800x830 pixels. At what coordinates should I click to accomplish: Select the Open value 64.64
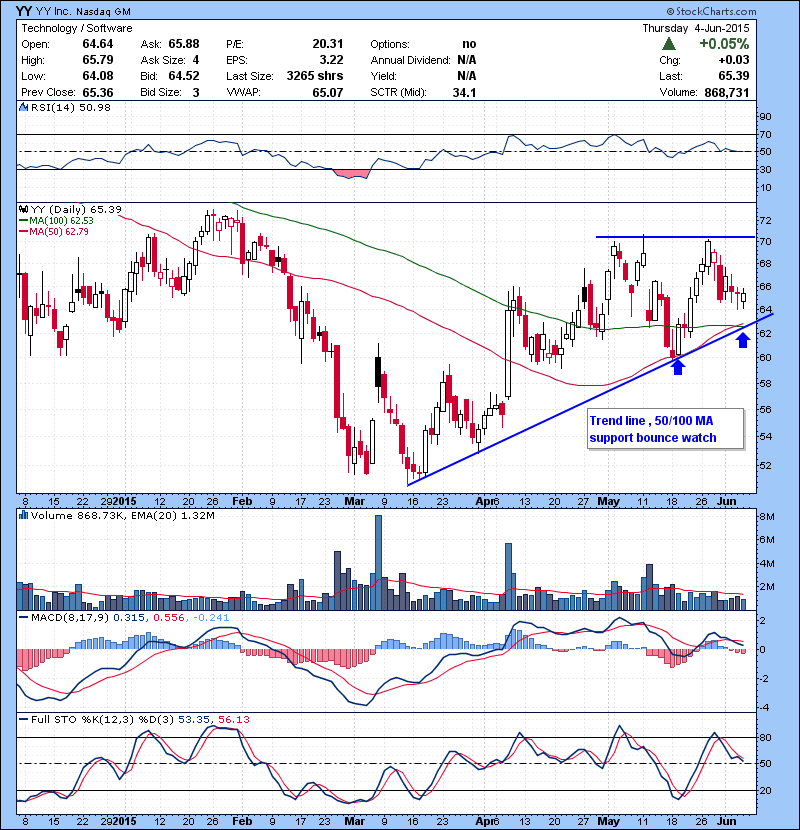tap(97, 44)
